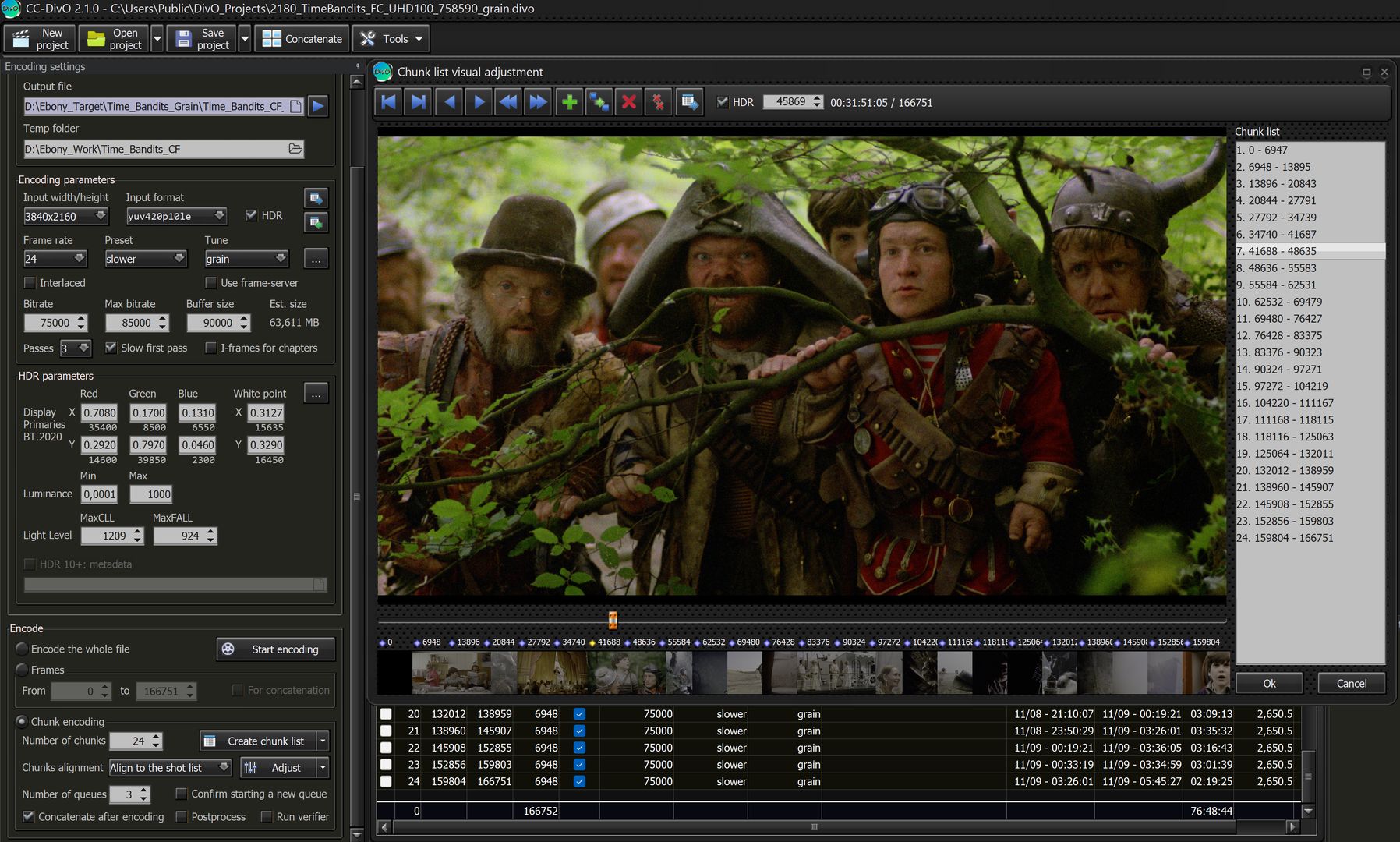Screen dimensions: 1400x842
Task: Enable Use frame-server checkbox
Action: (x=210, y=283)
